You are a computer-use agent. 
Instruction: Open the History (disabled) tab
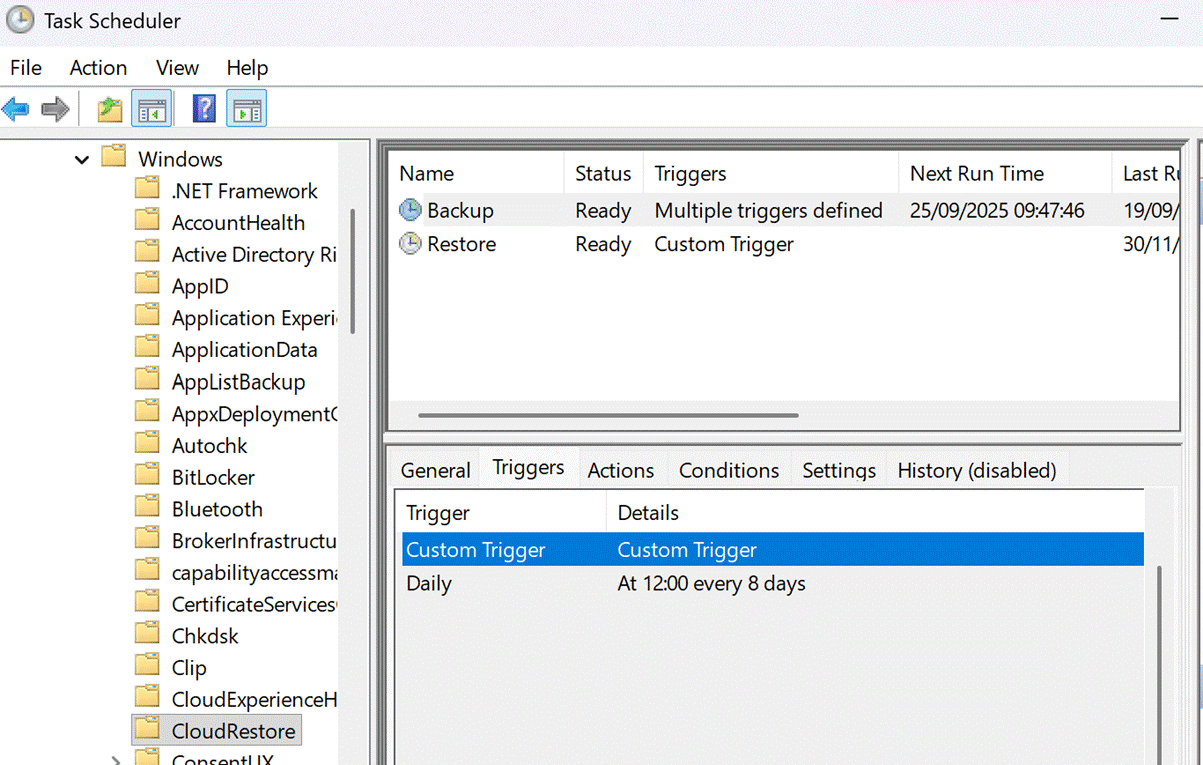pos(976,470)
